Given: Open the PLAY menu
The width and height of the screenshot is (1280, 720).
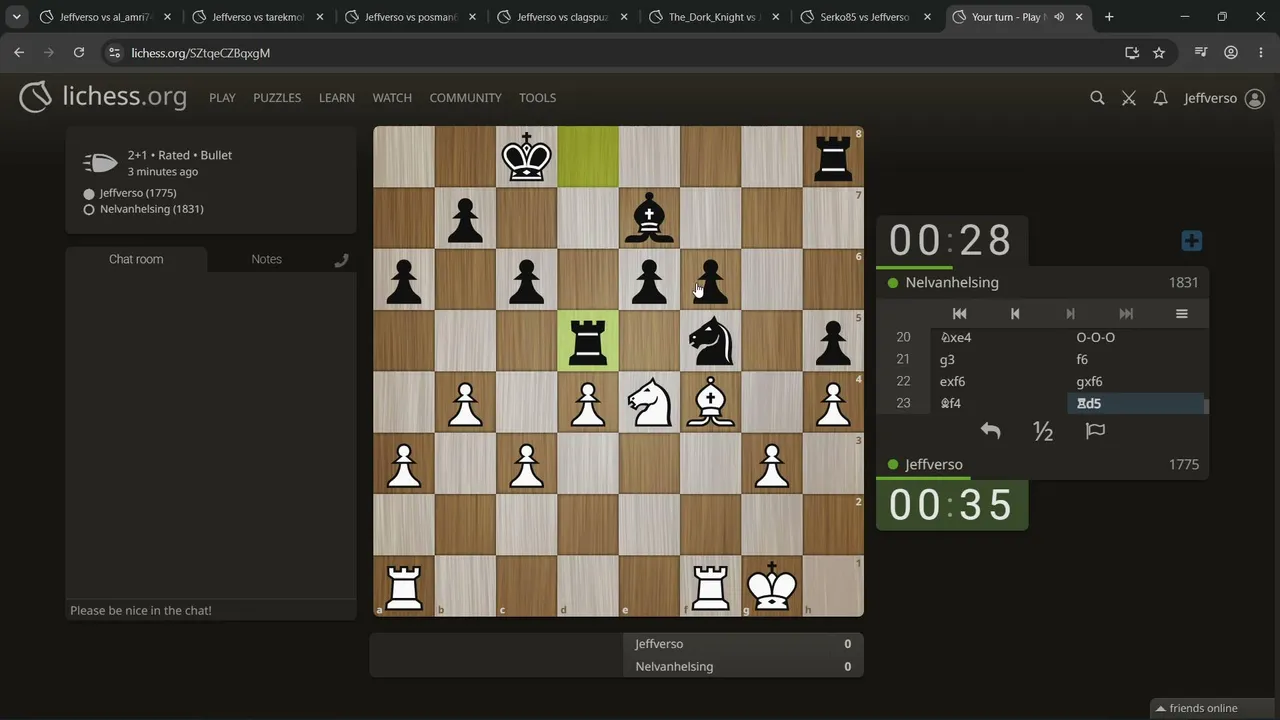Looking at the screenshot, I should coord(222,98).
